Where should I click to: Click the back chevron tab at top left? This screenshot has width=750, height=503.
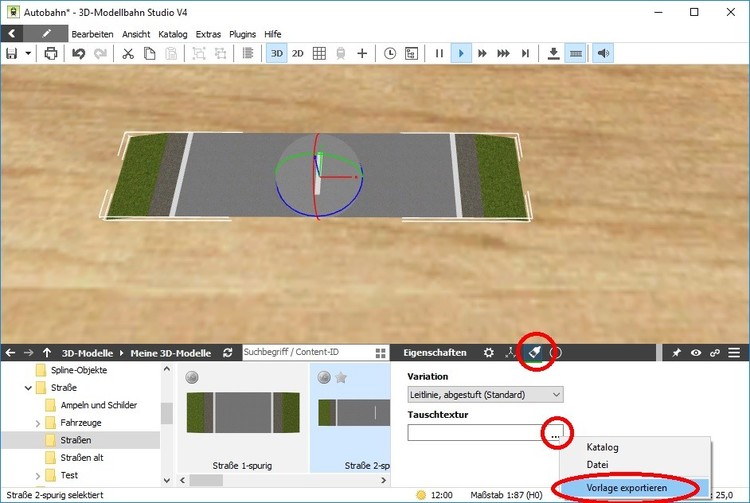(x=12, y=33)
